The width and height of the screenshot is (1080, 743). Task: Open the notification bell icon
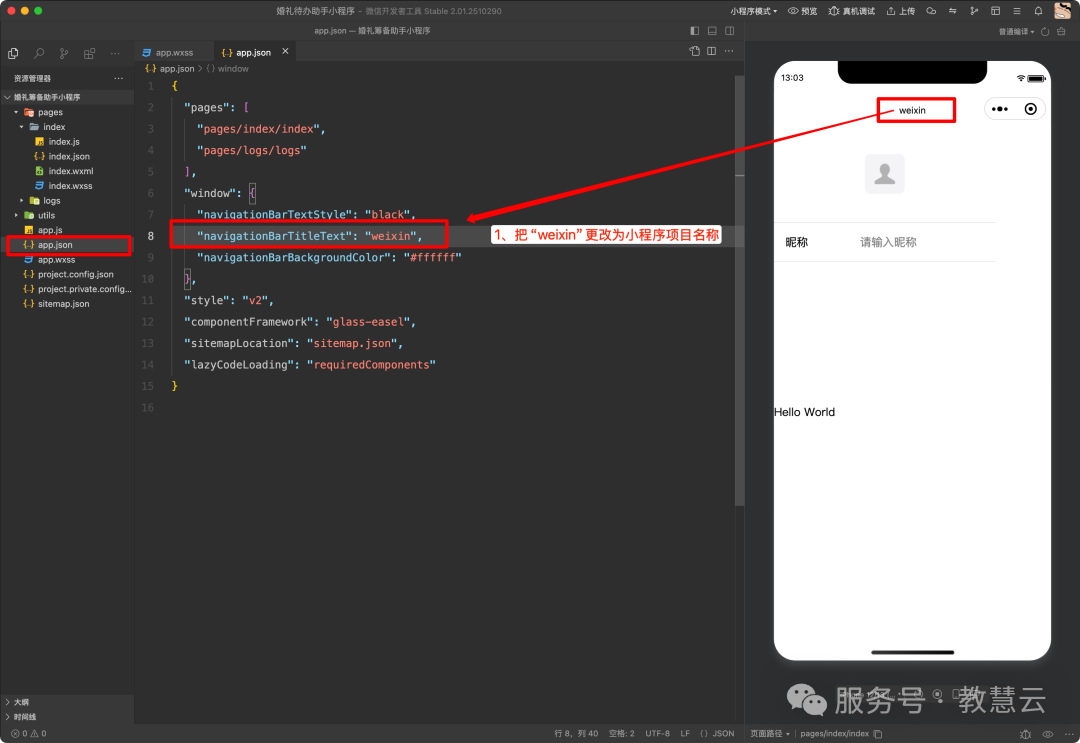point(1038,11)
